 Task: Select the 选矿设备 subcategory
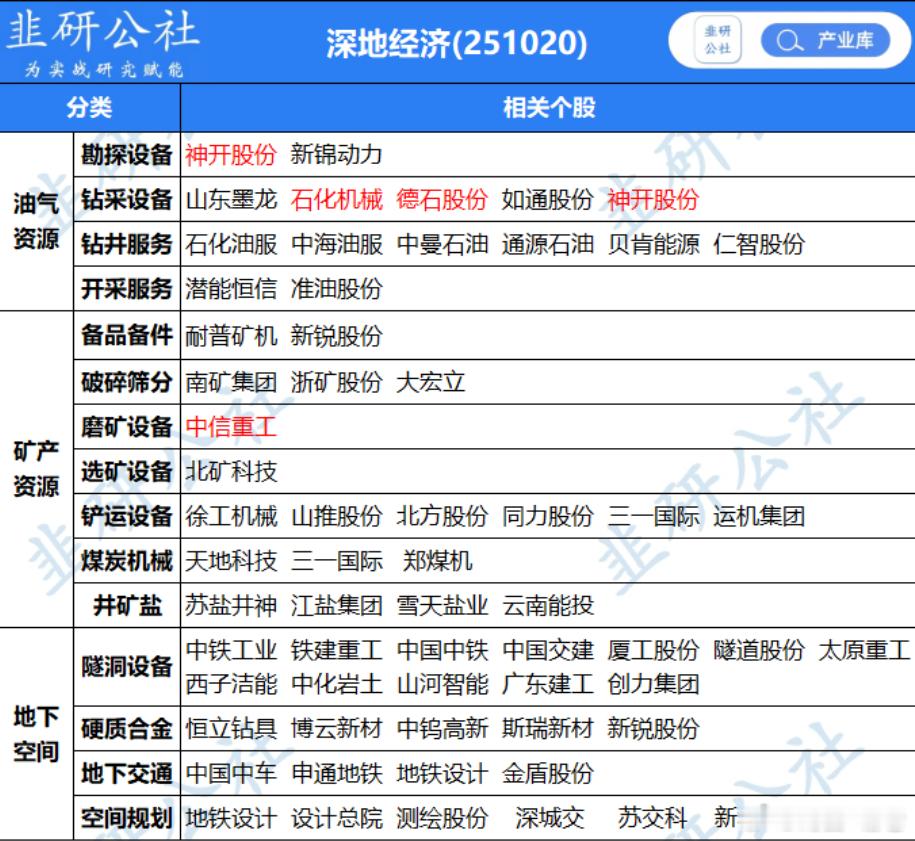point(127,472)
